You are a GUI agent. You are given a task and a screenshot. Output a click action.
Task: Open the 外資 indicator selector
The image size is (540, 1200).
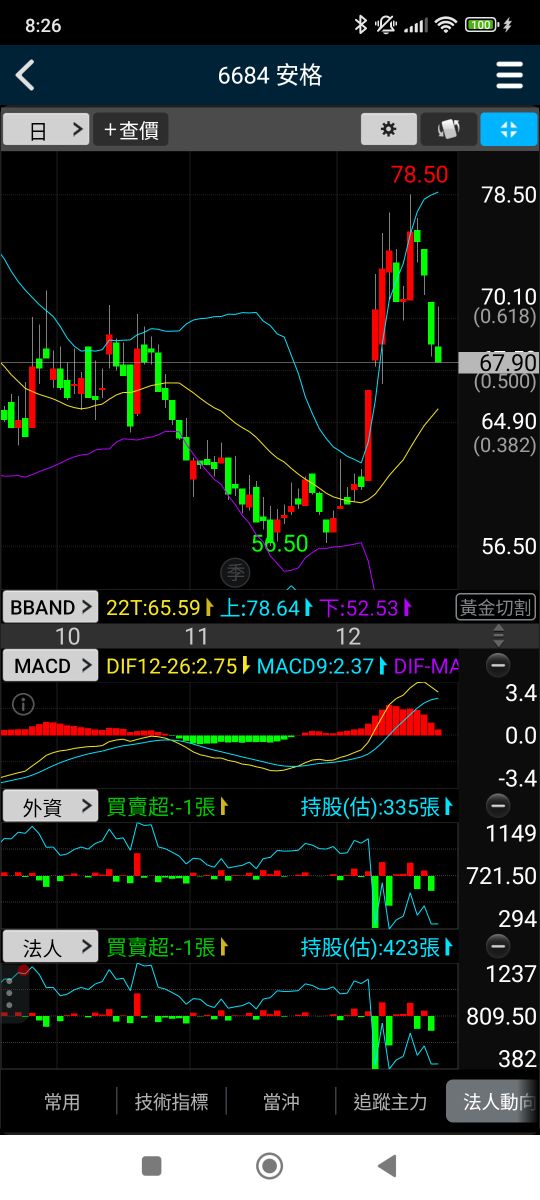click(x=51, y=807)
